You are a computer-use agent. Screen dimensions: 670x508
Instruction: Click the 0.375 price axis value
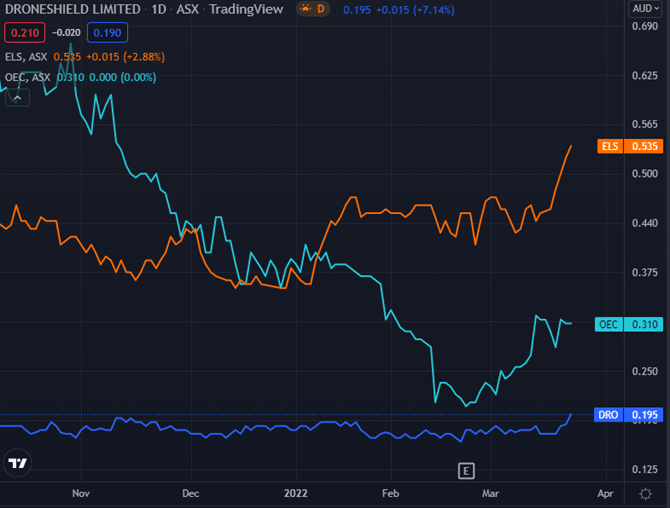click(x=645, y=272)
